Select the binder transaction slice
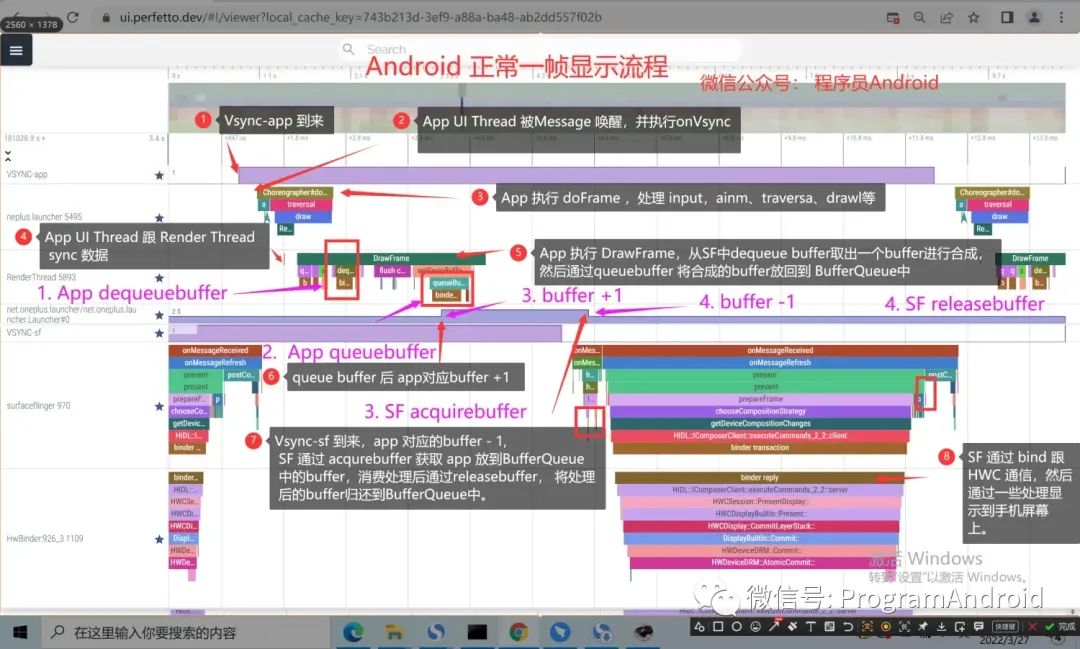This screenshot has width=1080, height=649. point(760,448)
